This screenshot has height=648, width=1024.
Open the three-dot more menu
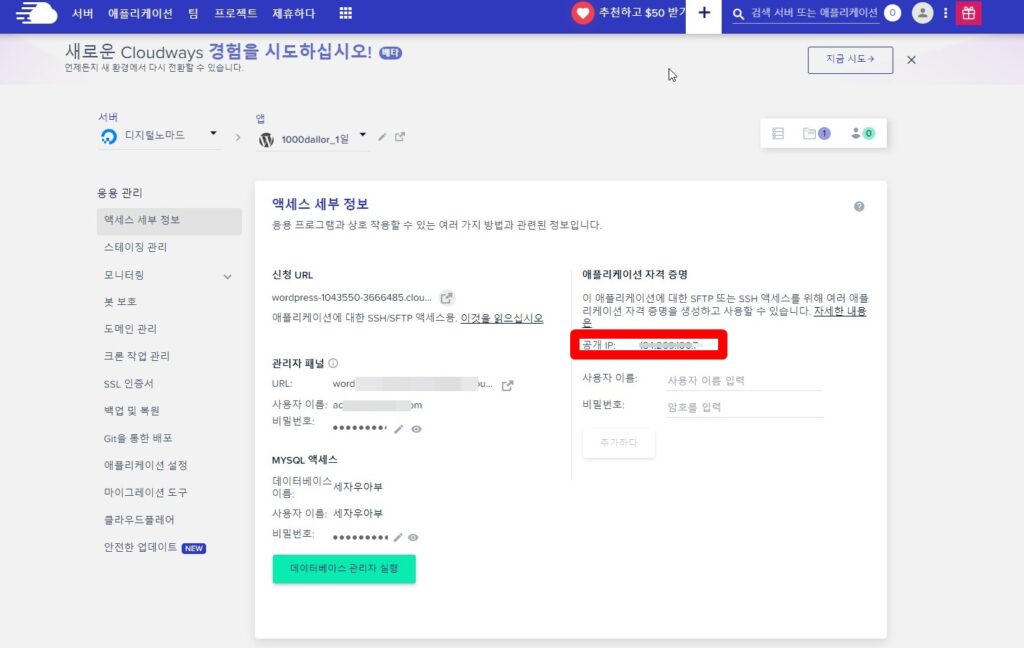click(945, 13)
